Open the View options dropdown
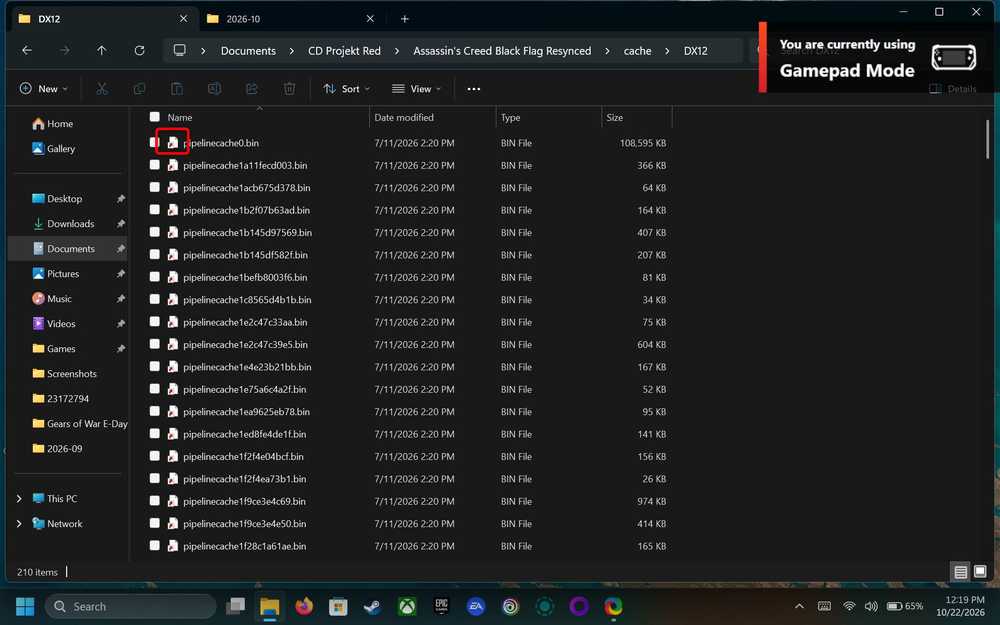 [x=416, y=89]
